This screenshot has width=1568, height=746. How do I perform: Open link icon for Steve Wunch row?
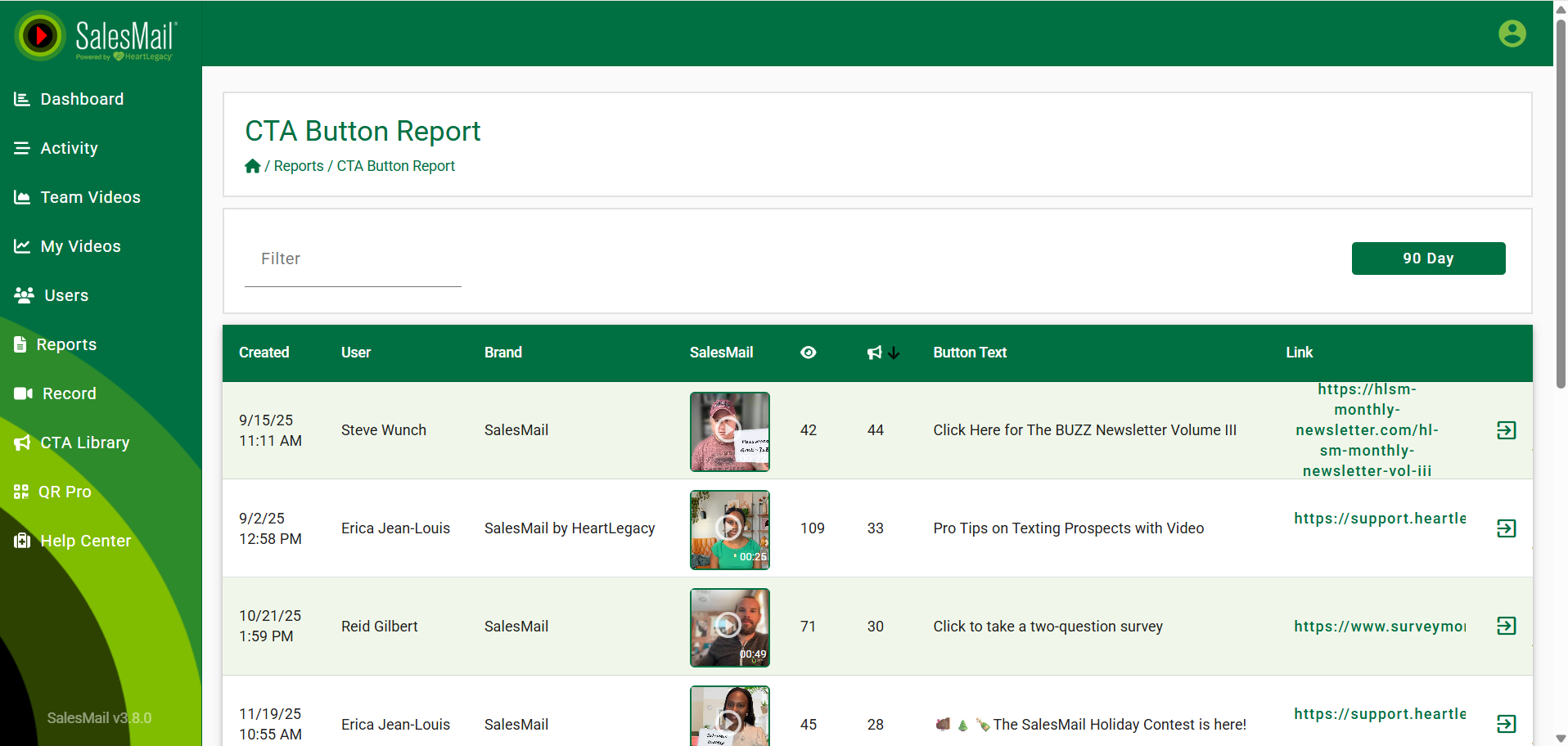[x=1506, y=430]
